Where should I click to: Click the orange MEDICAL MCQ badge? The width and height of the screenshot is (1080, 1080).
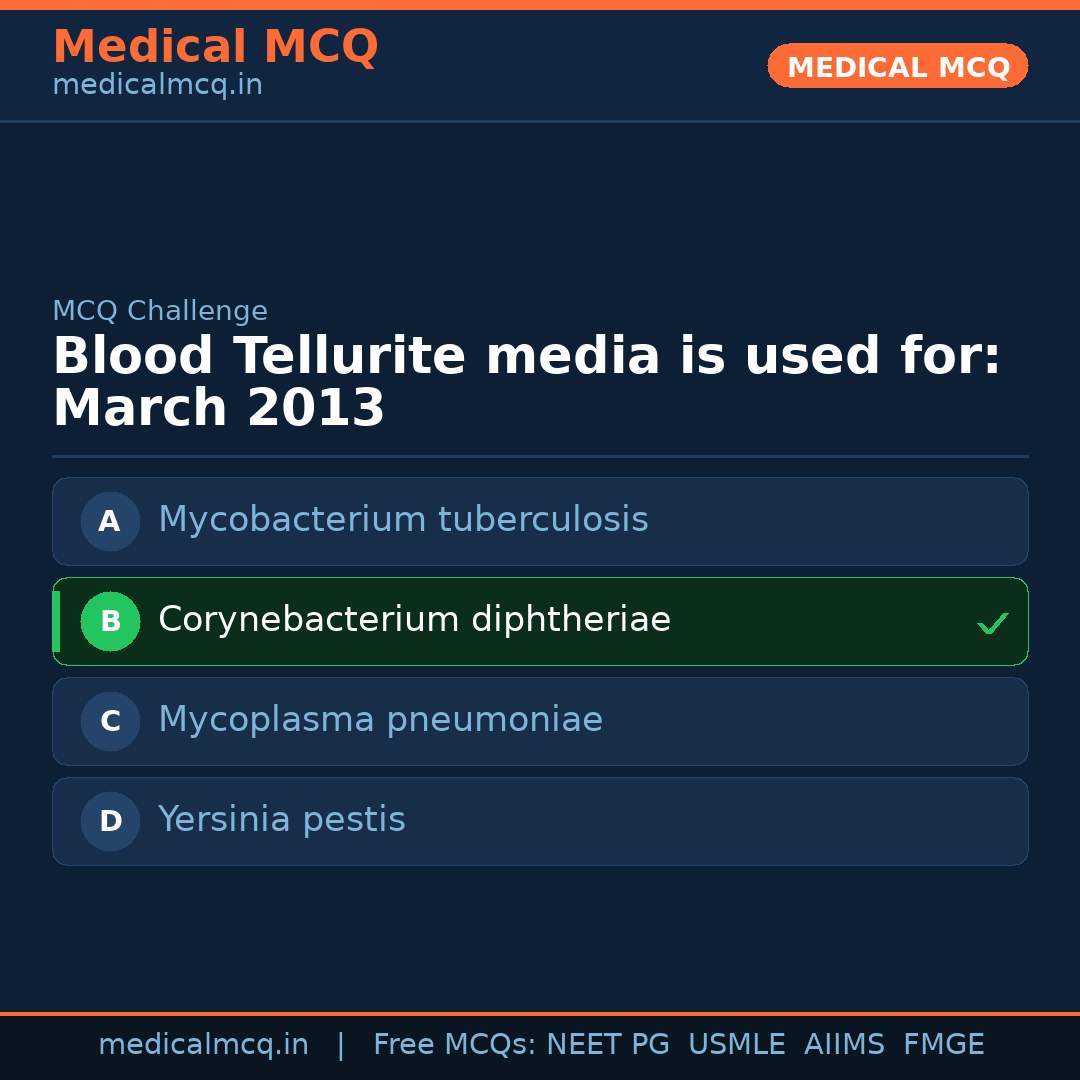tap(898, 67)
